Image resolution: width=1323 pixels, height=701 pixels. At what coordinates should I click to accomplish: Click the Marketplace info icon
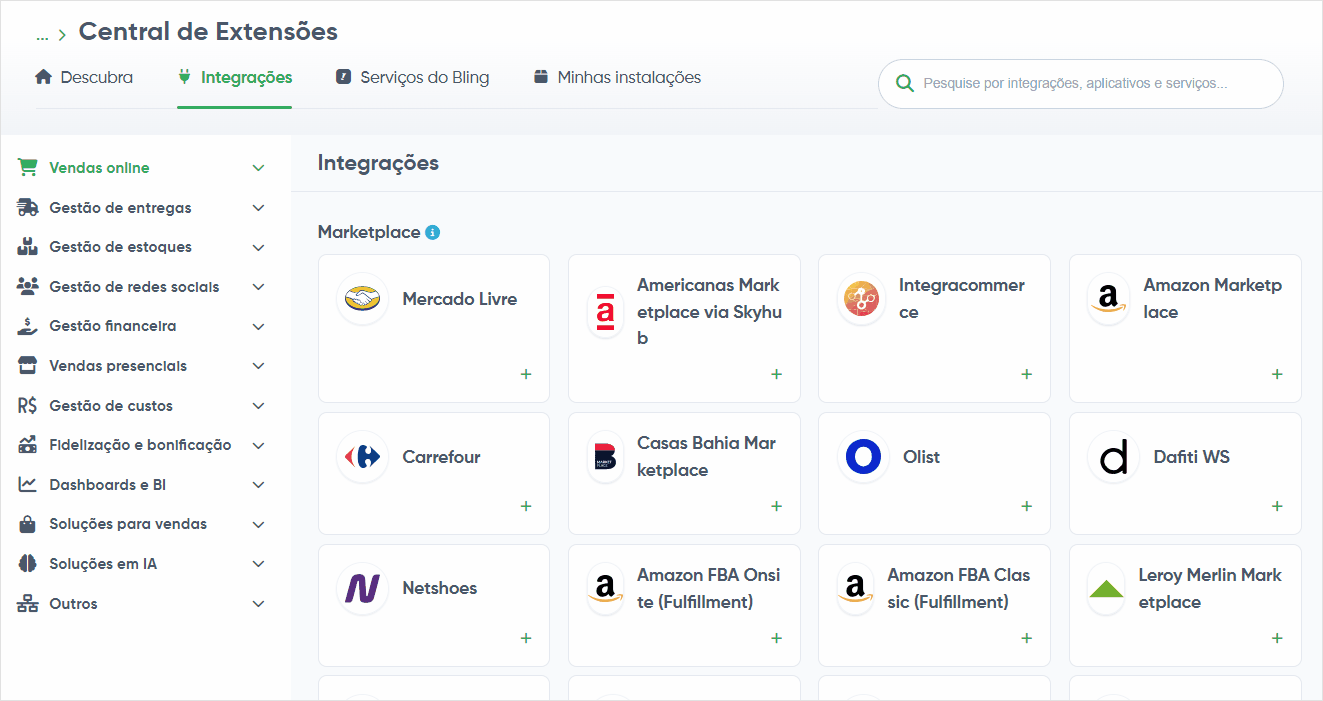[432, 232]
